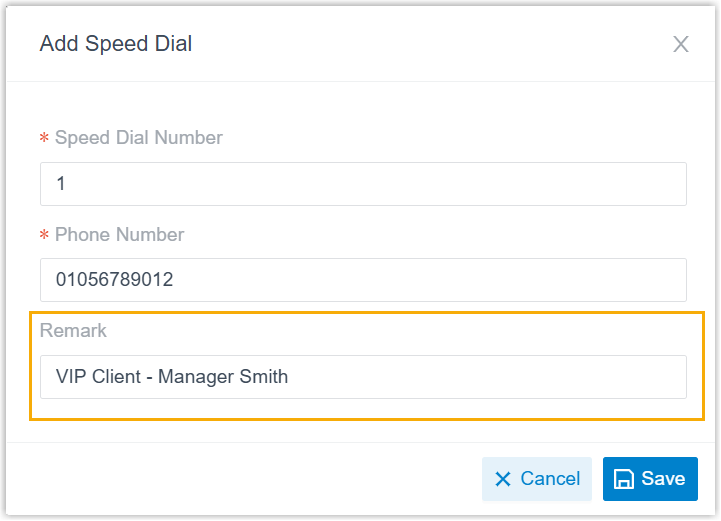
Task: Click the VIP Client - Manager Smith text
Action: tap(172, 377)
